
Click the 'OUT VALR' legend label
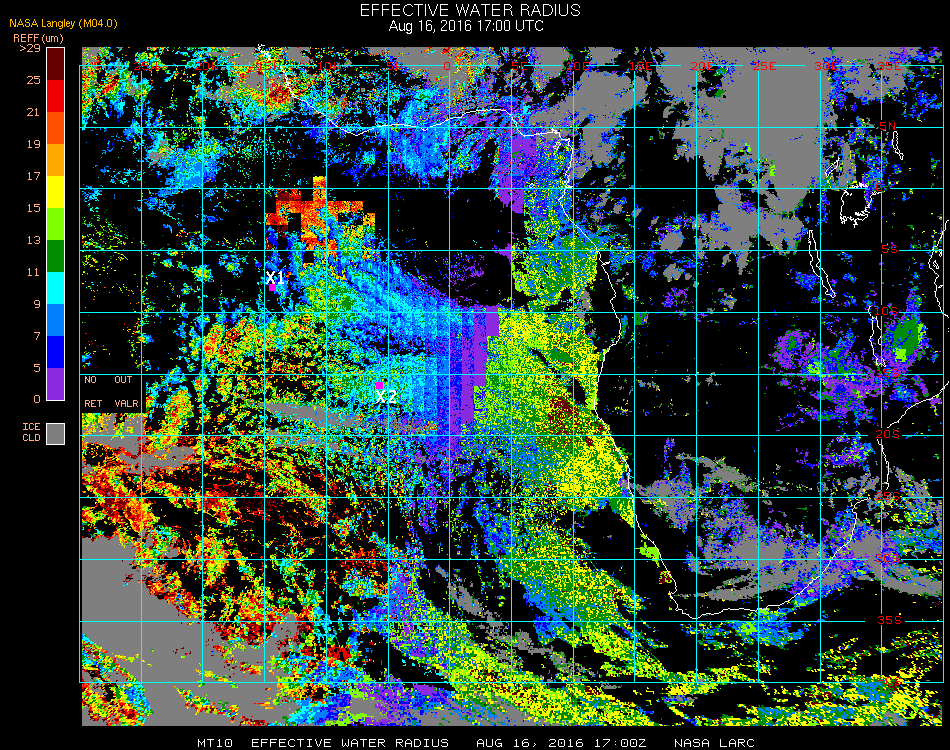click(x=126, y=391)
